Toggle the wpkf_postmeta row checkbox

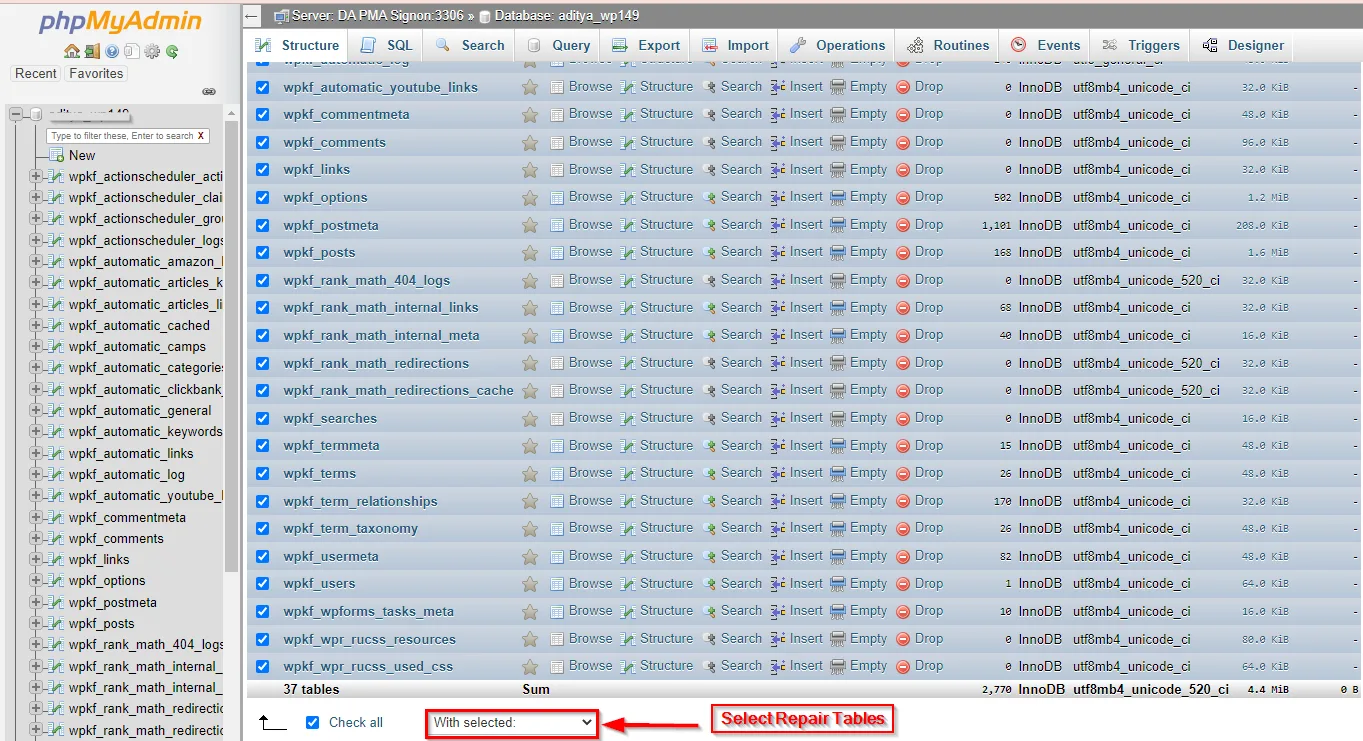click(x=263, y=225)
